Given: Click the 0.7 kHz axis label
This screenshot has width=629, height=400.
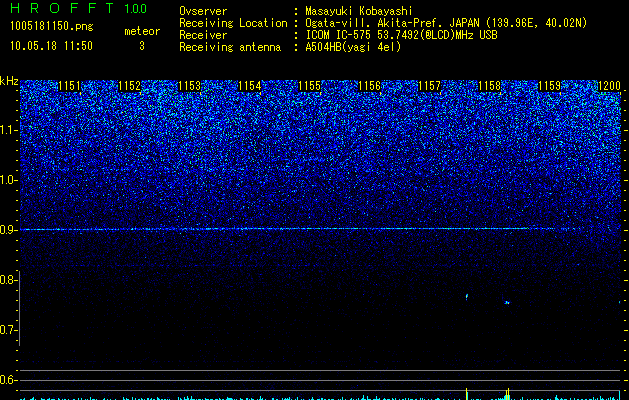Looking at the screenshot, I should (x=8, y=330).
